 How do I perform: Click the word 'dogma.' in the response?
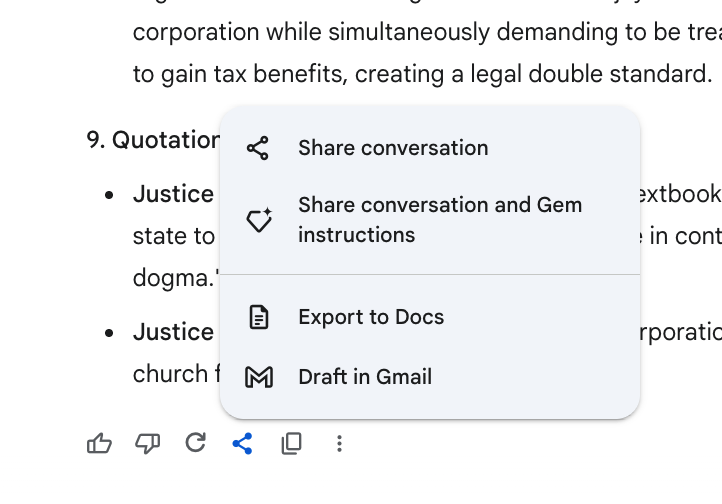175,278
